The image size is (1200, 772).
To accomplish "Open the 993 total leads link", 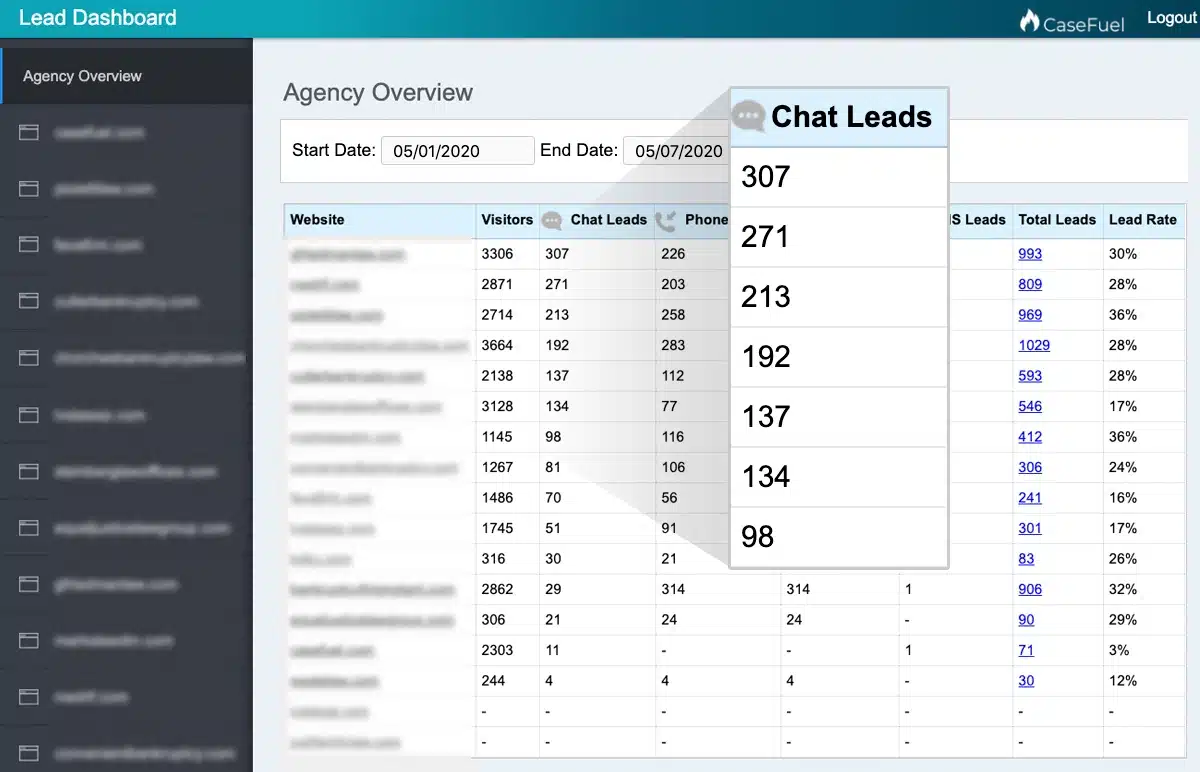I will point(1030,254).
